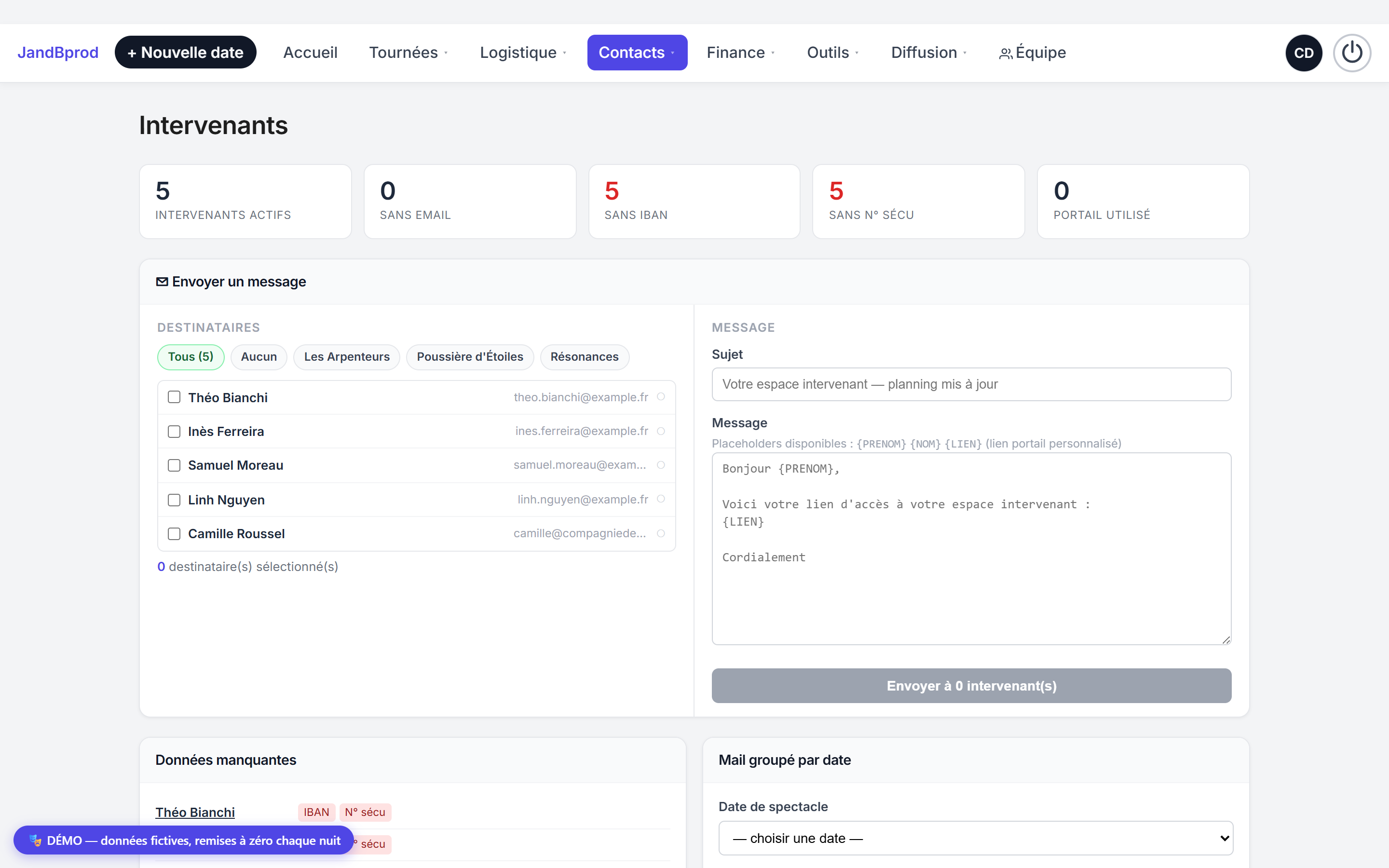Click the envelope icon beside Envoyer un message
Viewport: 1389px width, 868px height.
point(162,281)
